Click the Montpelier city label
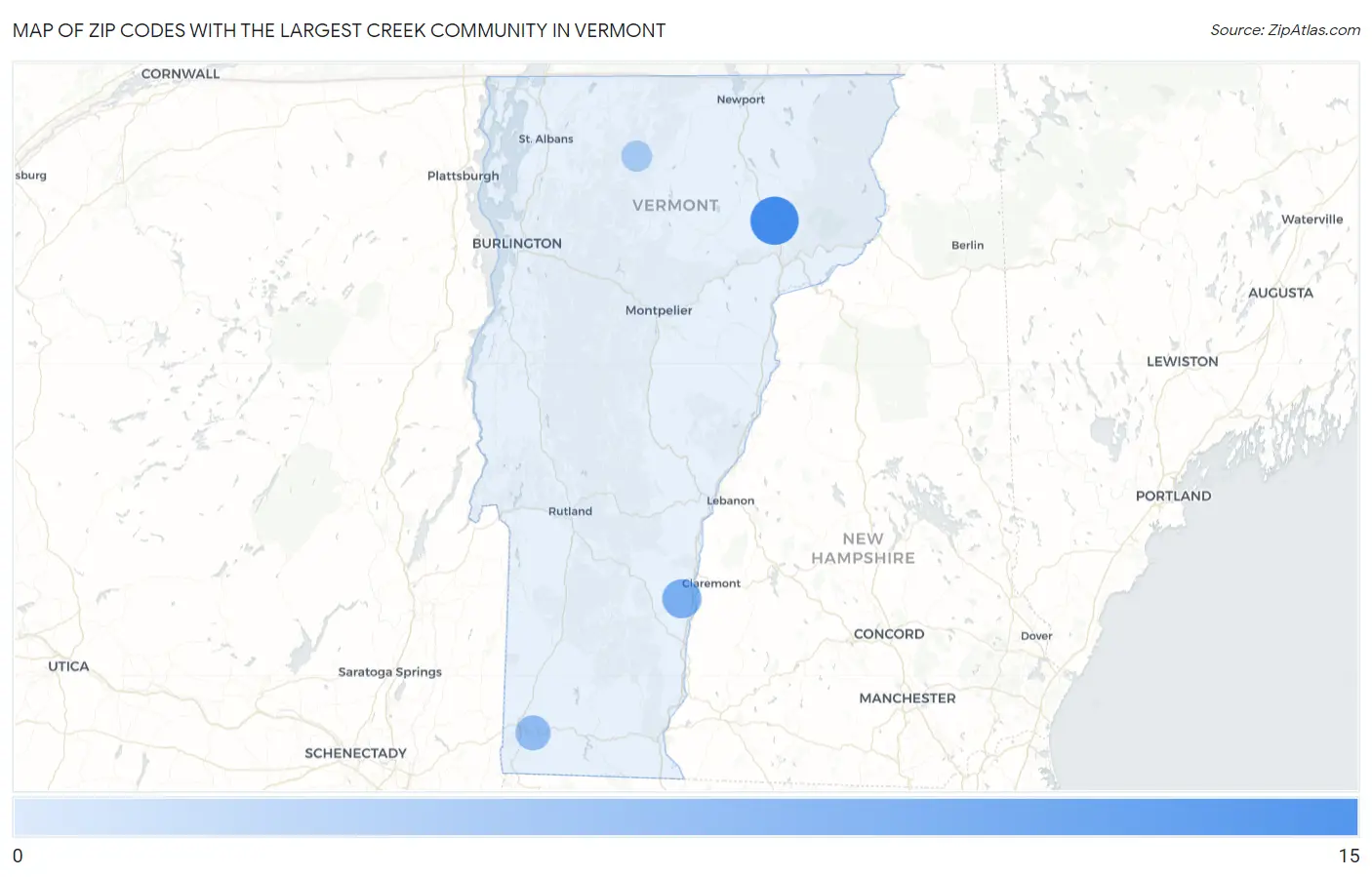The image size is (1372, 877). point(659,310)
